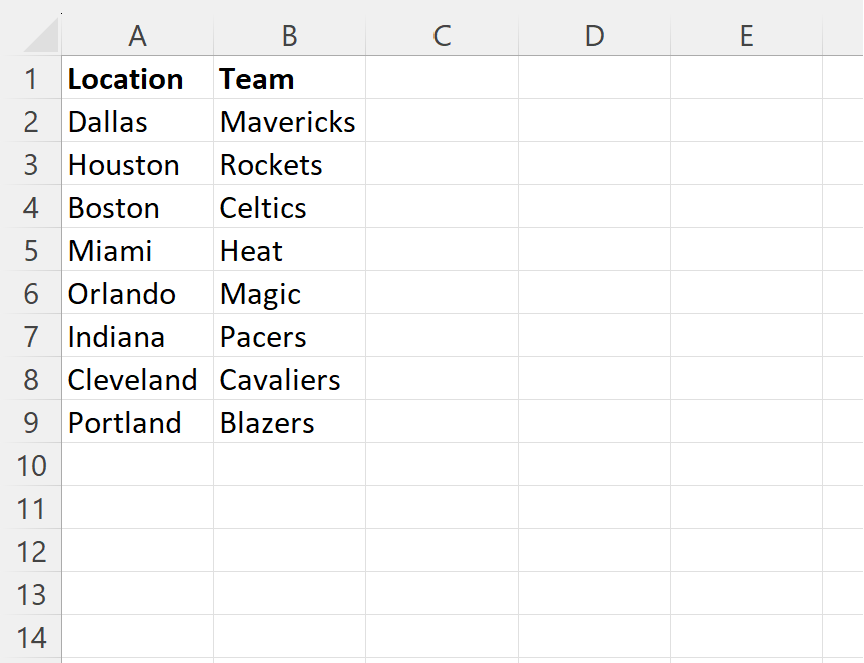Select column C header
This screenshot has height=663, width=864.
442,36
